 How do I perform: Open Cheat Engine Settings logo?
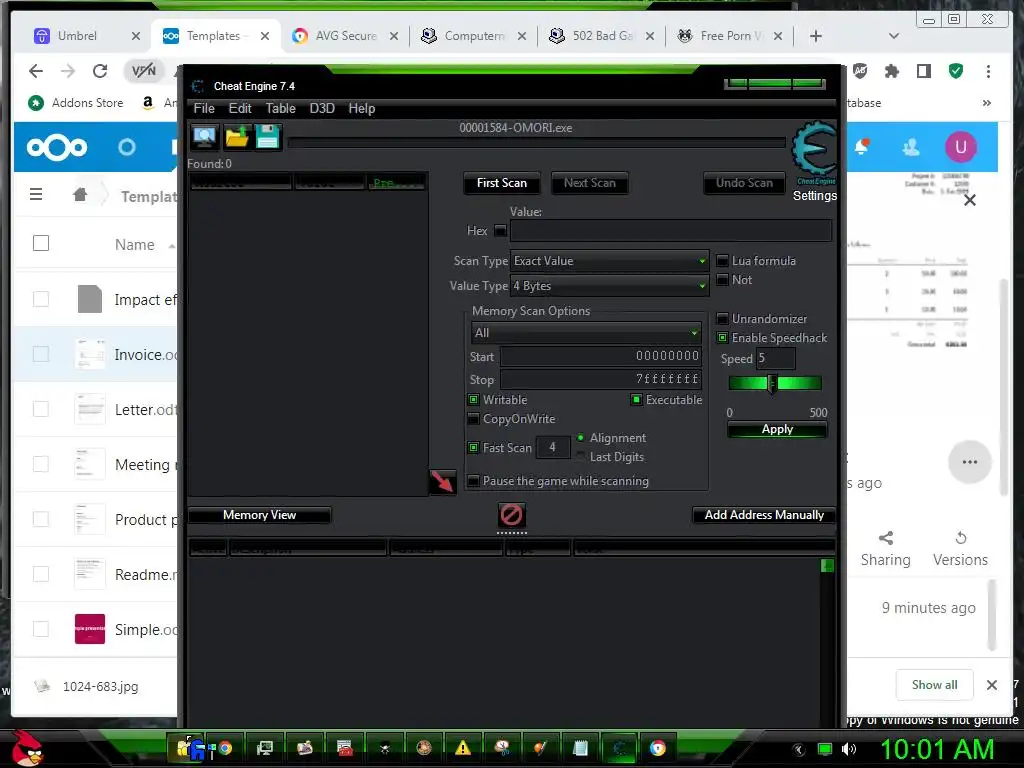click(814, 153)
